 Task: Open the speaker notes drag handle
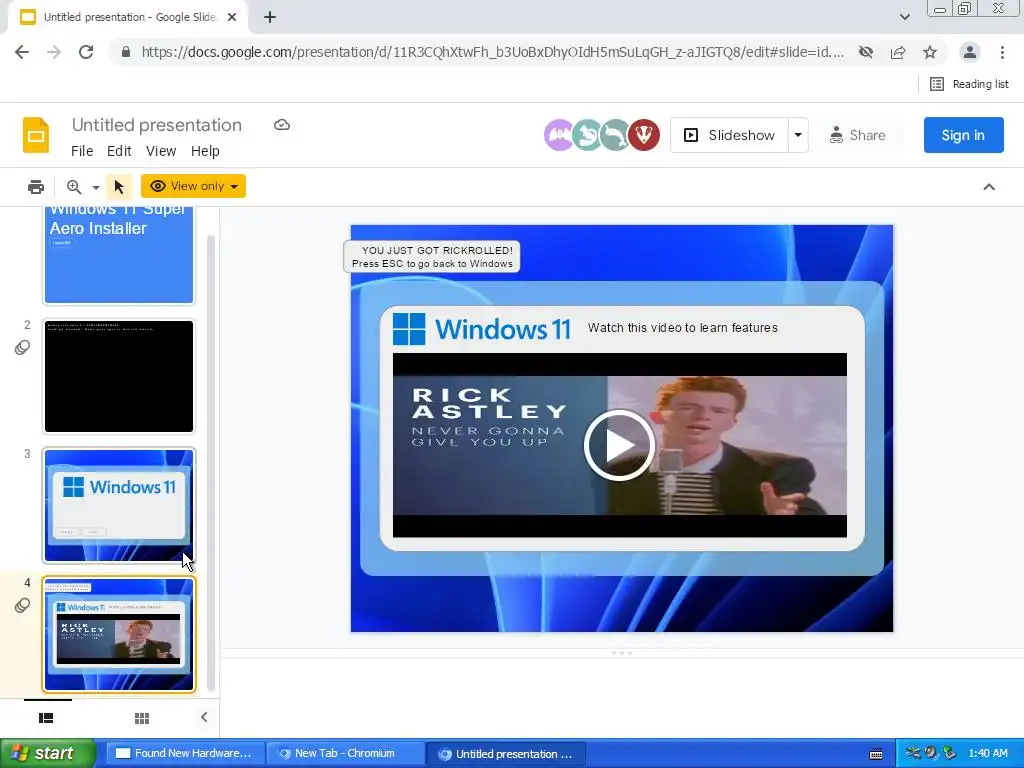[621, 653]
